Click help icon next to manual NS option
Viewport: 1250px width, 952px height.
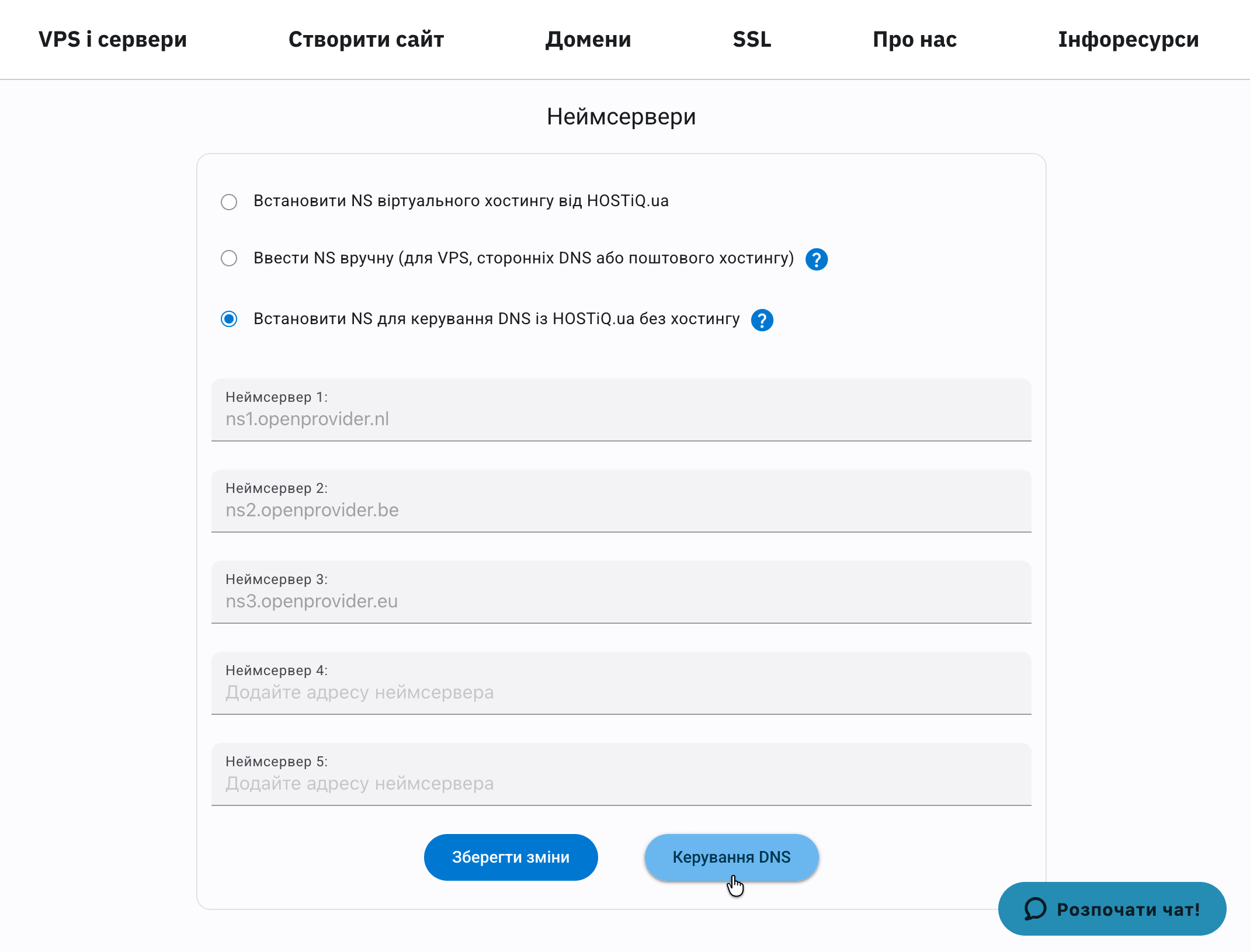coord(816,259)
